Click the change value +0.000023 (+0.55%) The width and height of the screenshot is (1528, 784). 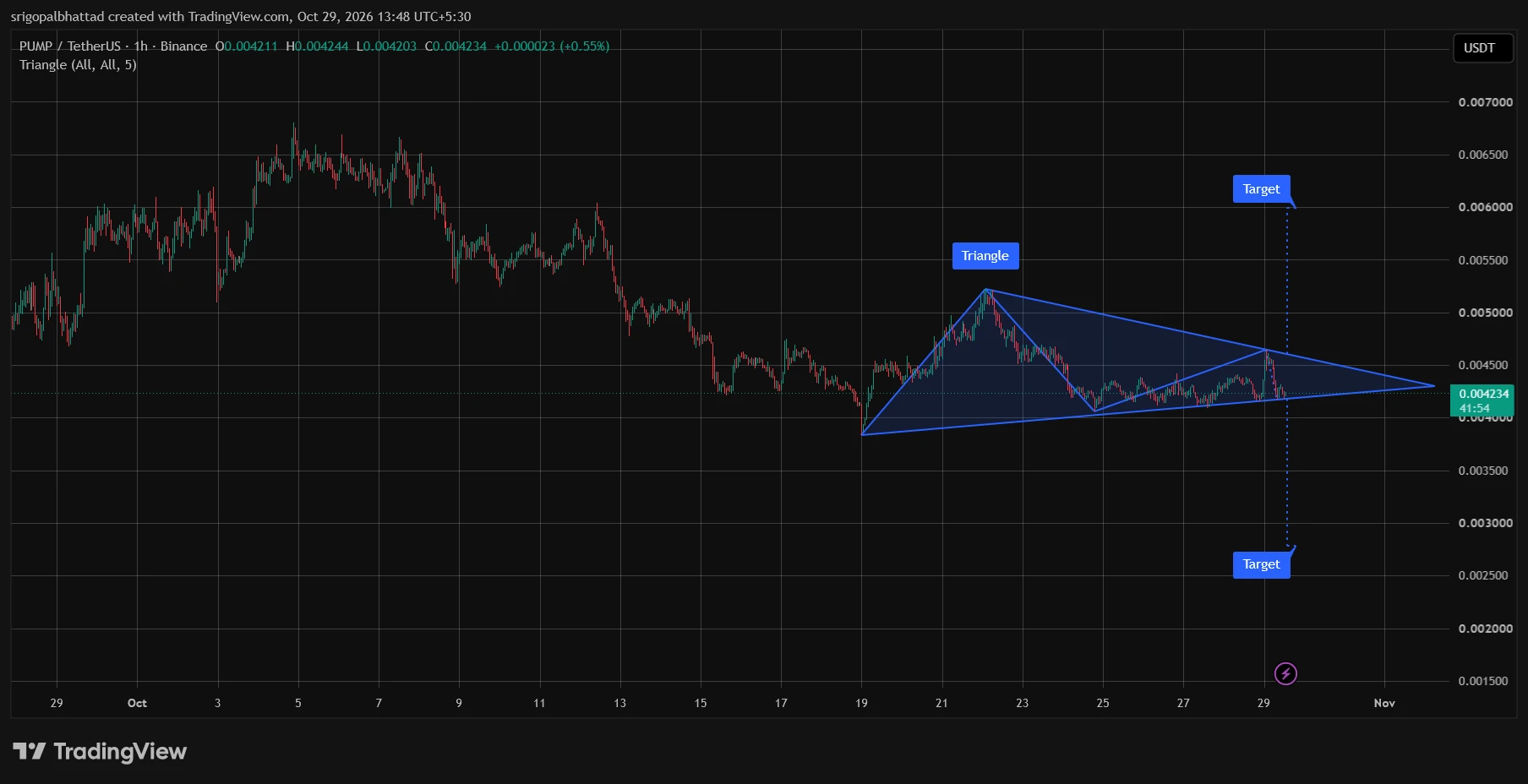pyautogui.click(x=552, y=46)
